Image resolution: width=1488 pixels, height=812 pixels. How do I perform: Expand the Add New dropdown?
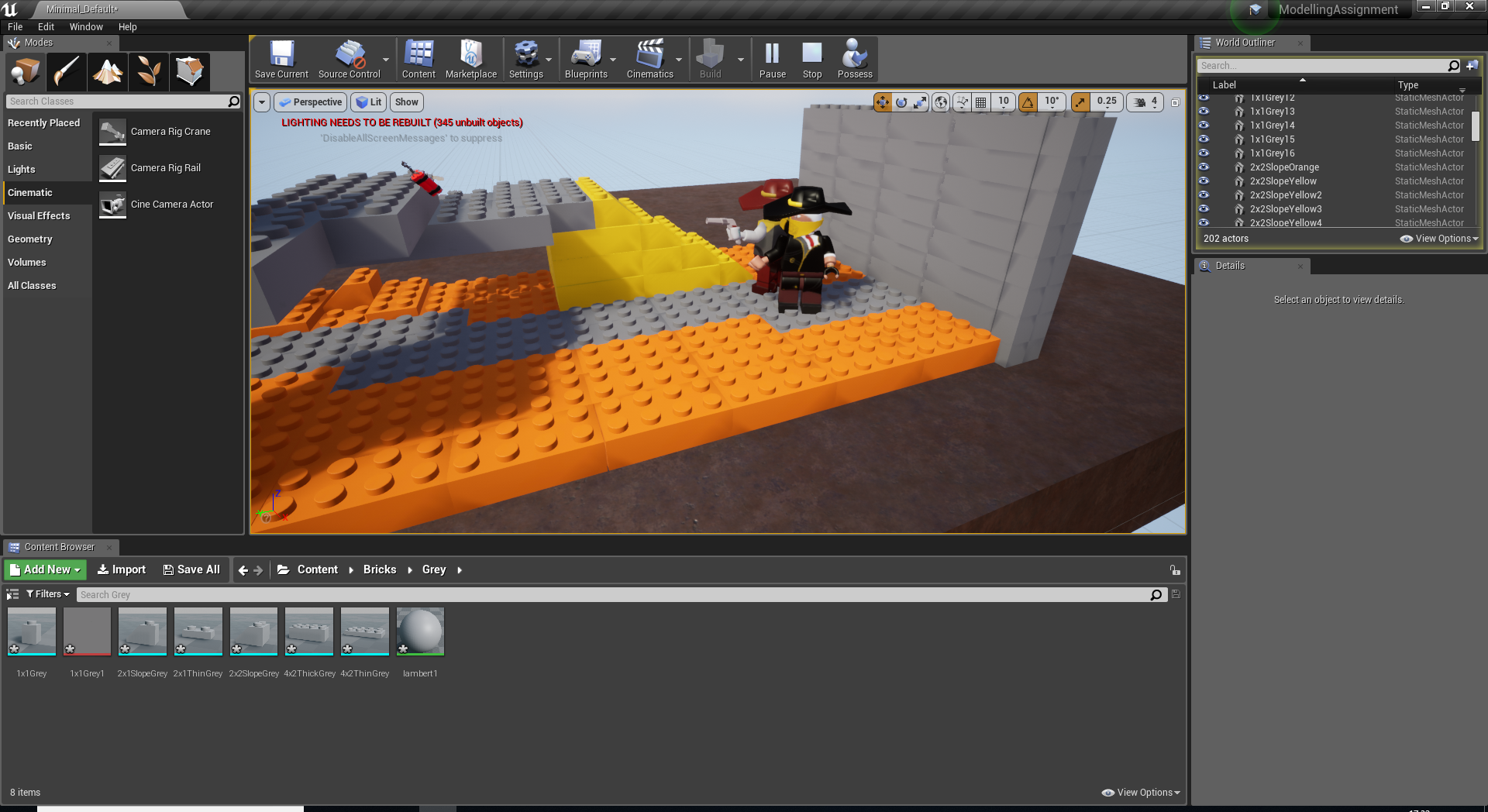[x=45, y=569]
